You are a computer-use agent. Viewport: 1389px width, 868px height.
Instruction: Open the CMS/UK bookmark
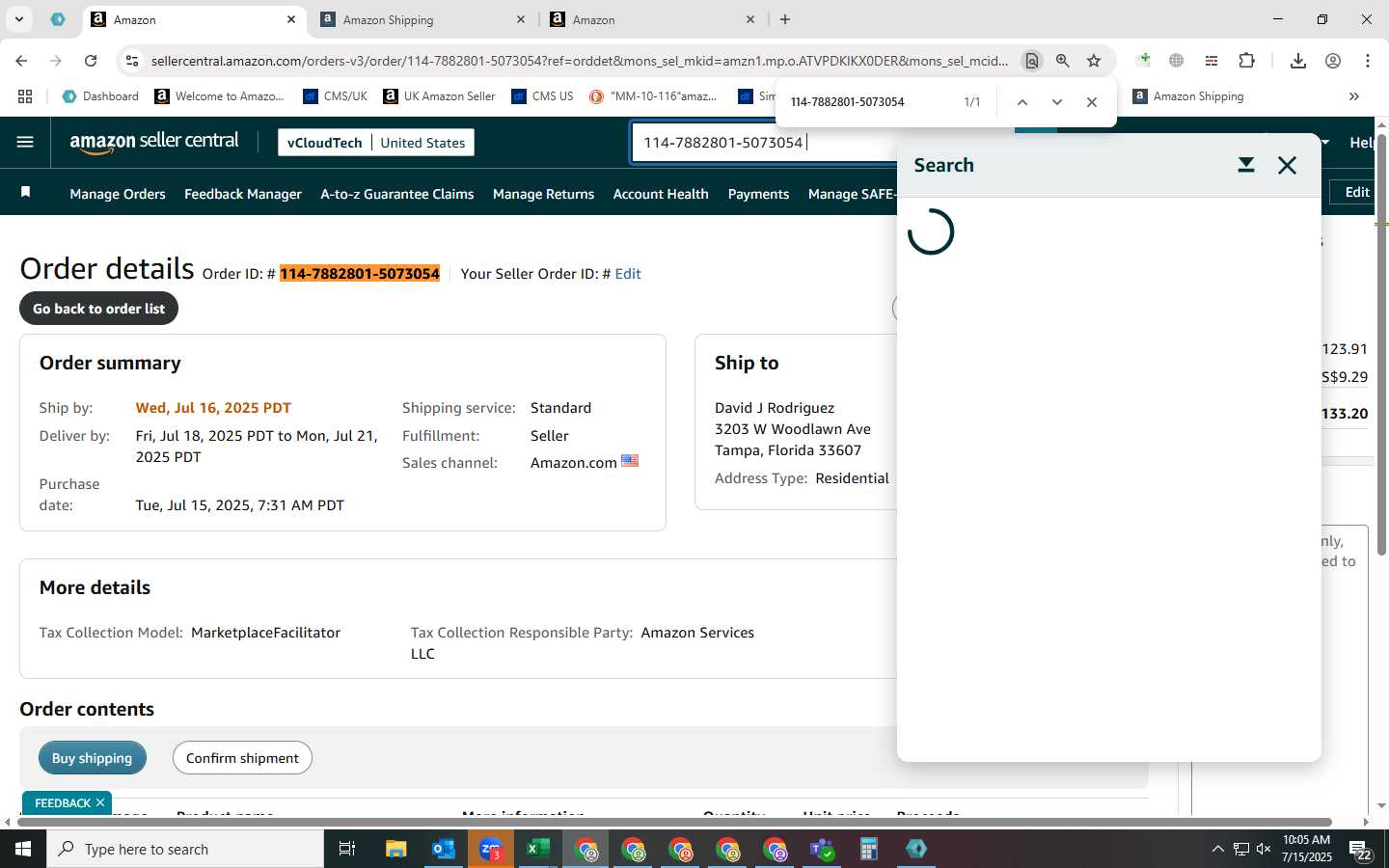335,96
